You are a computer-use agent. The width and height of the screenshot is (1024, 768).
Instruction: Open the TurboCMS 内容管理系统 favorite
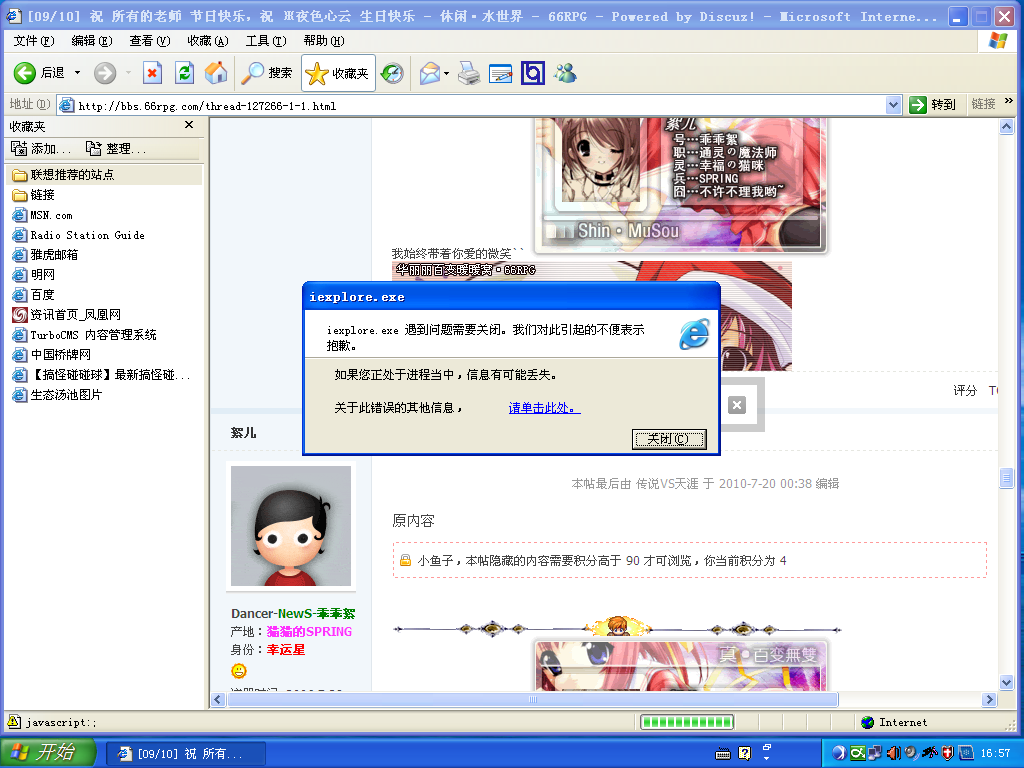tap(84, 335)
